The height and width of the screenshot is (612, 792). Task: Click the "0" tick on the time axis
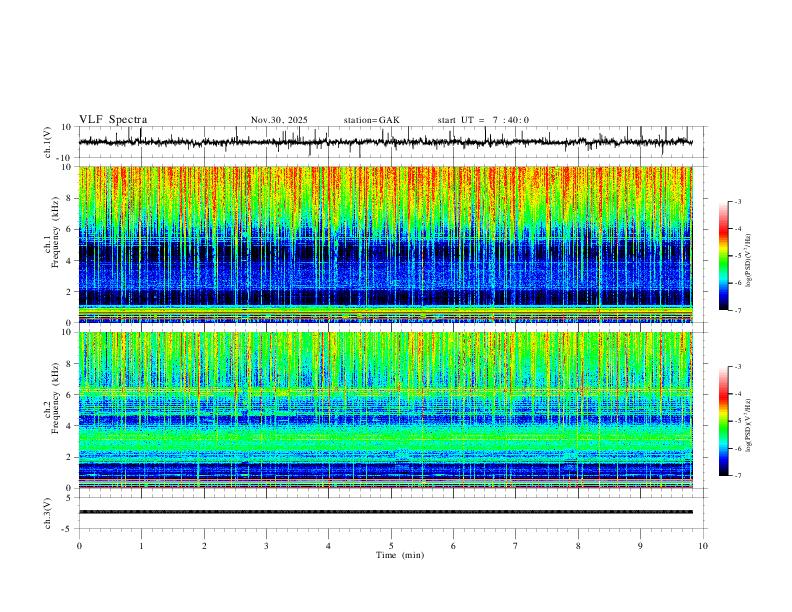coord(79,546)
